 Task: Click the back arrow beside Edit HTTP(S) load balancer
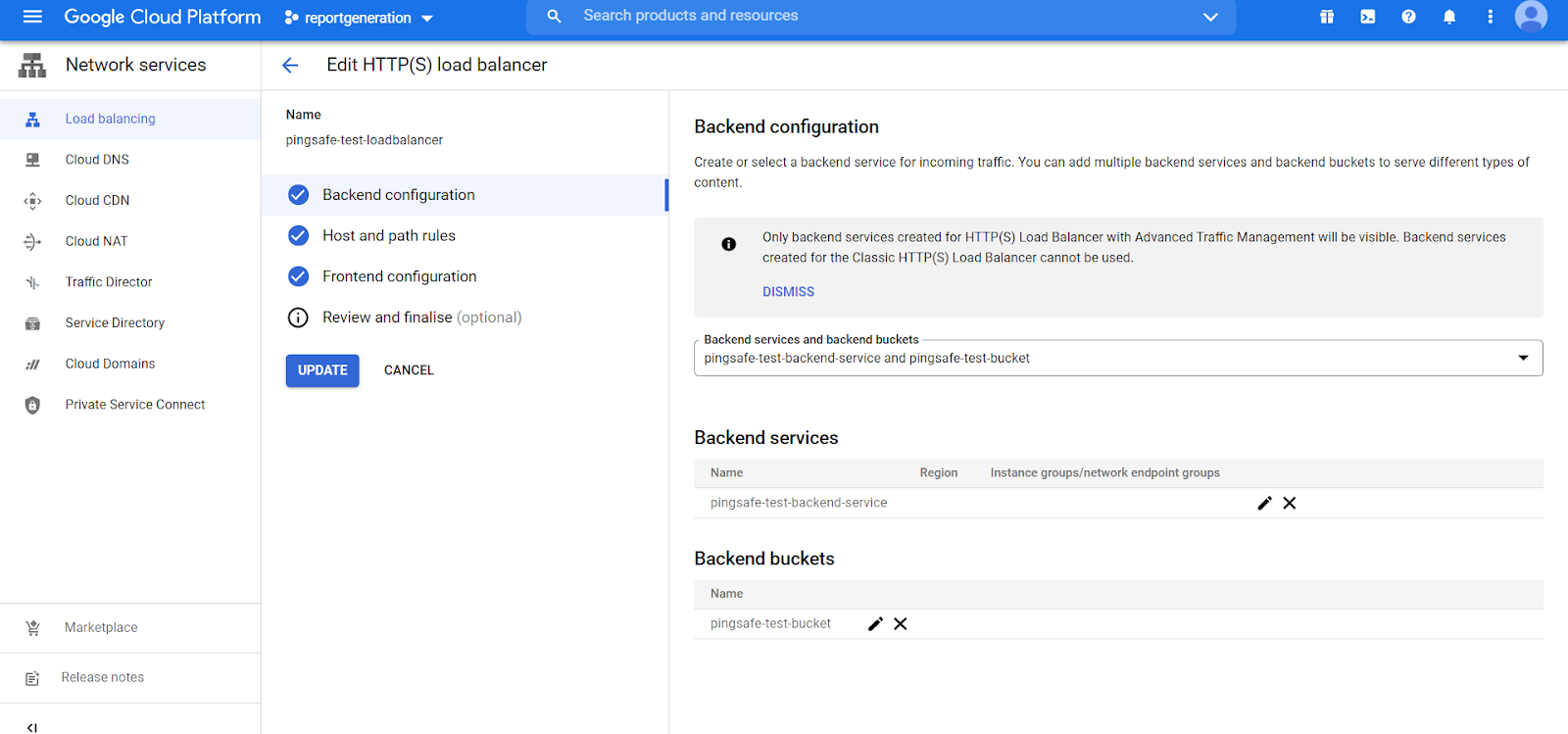point(290,66)
